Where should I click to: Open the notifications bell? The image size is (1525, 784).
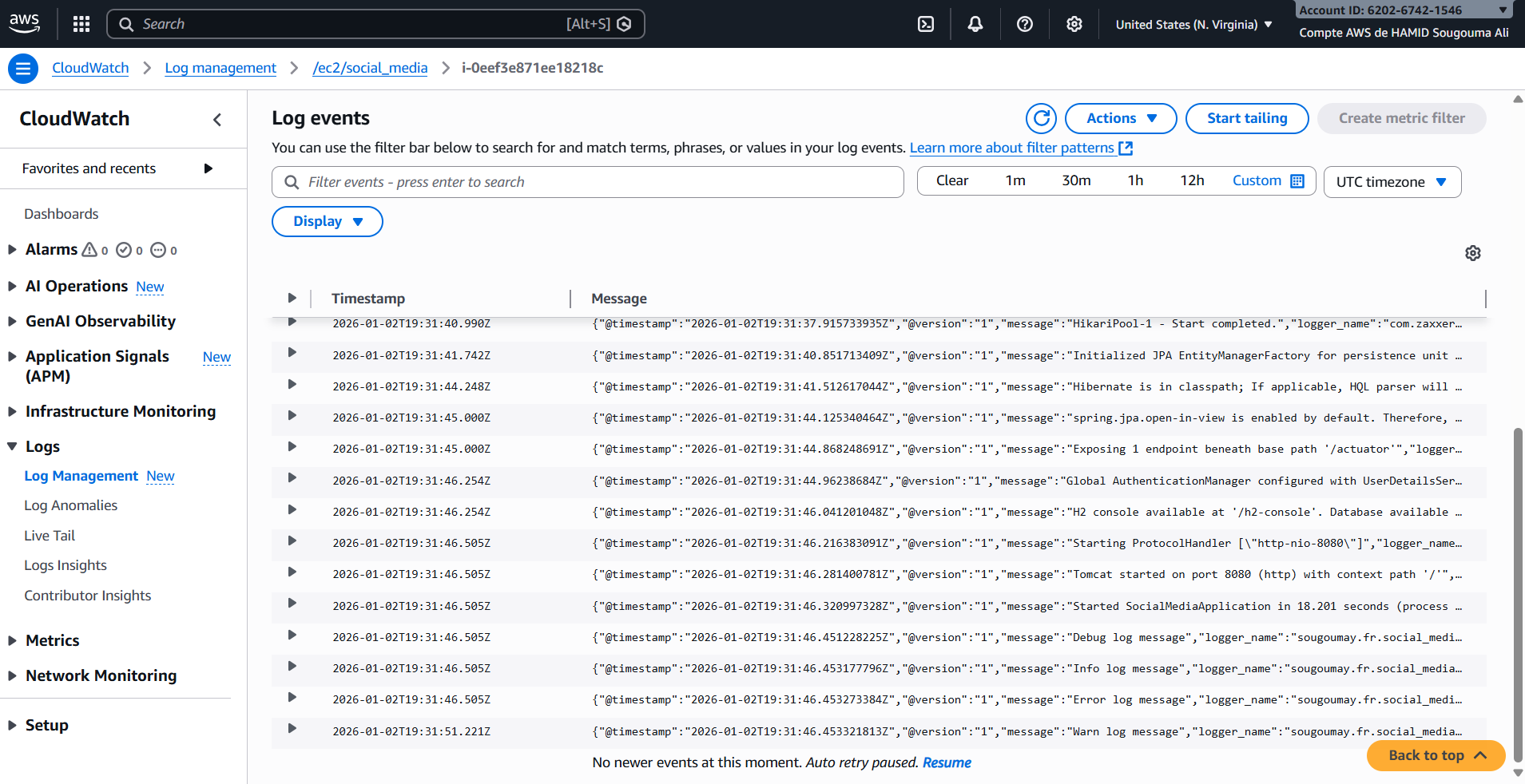coord(975,24)
